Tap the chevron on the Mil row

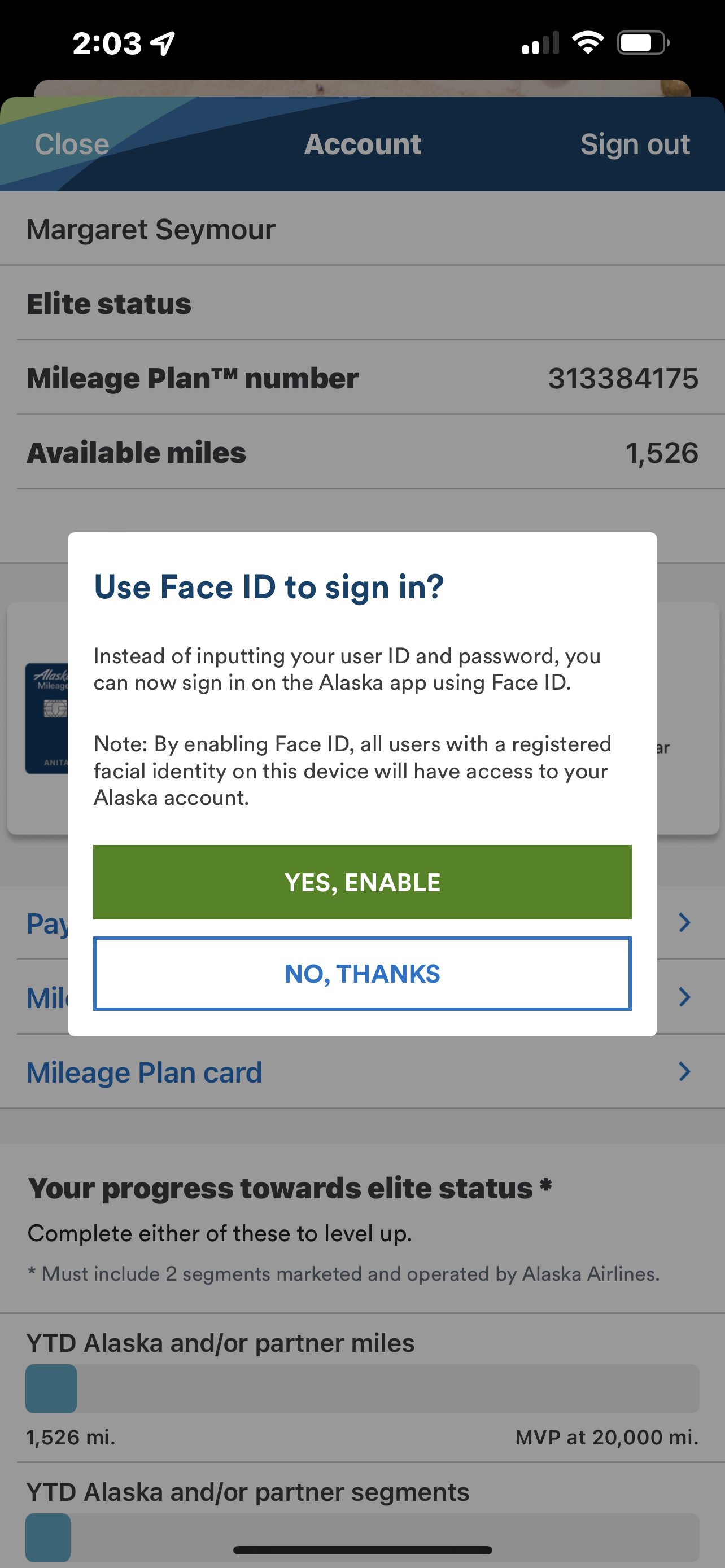point(685,997)
